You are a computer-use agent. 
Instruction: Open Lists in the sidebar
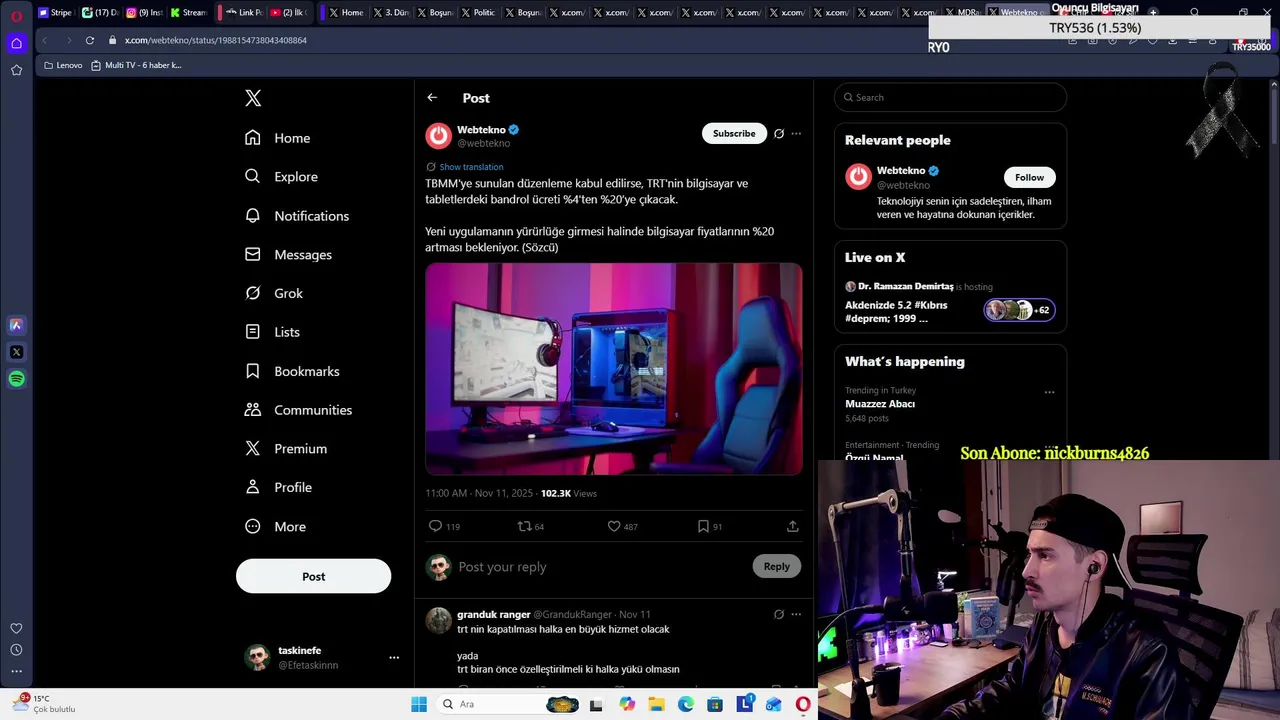[x=272, y=332]
